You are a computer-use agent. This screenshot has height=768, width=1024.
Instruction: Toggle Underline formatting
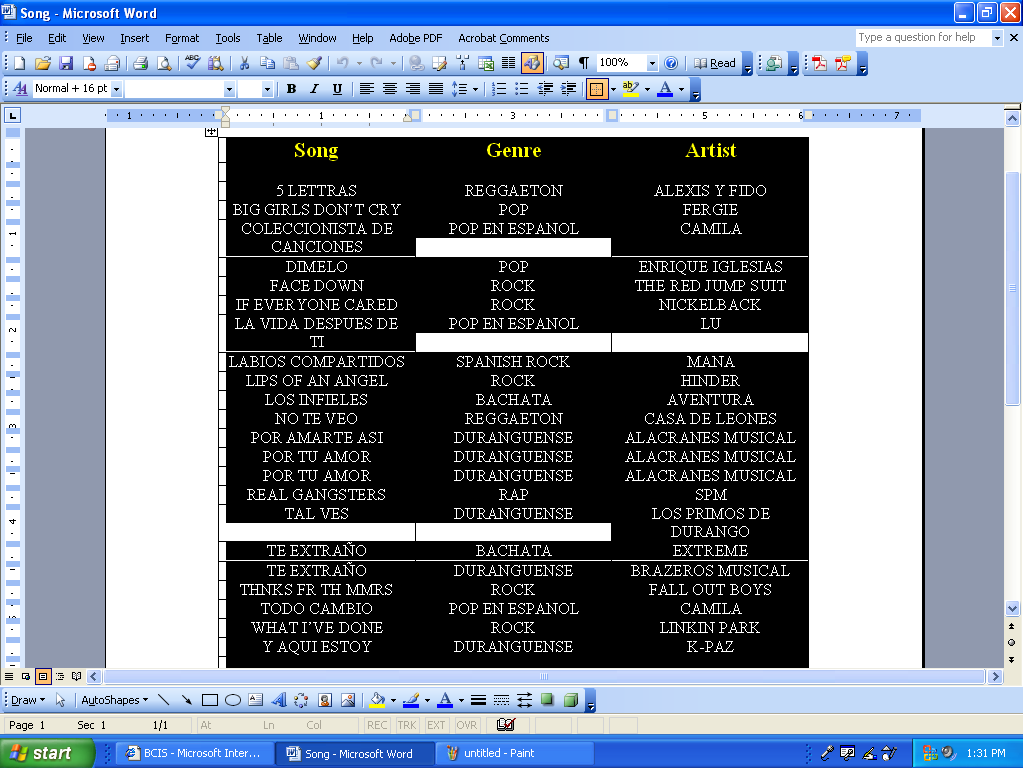pyautogui.click(x=337, y=89)
